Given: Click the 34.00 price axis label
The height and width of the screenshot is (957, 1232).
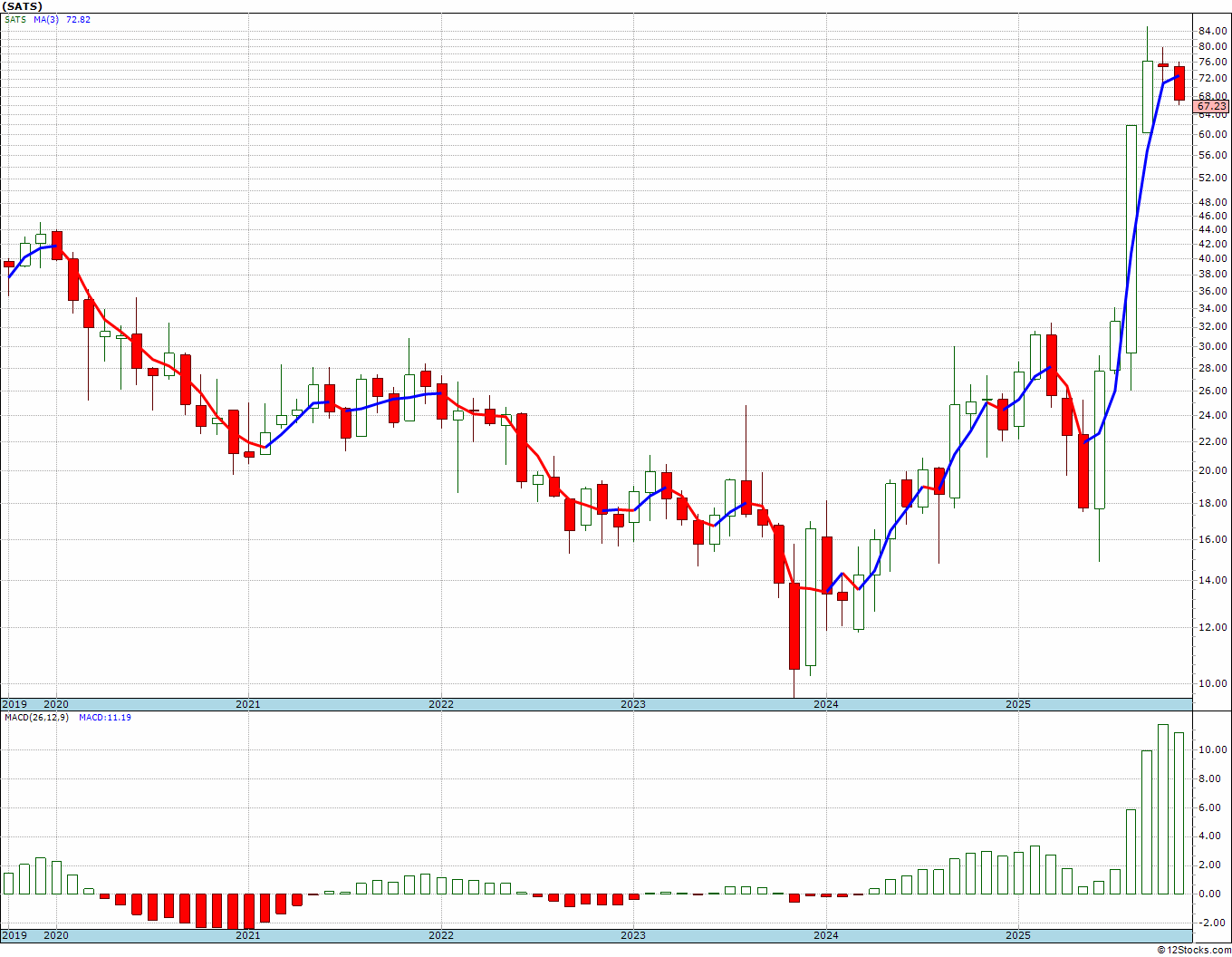Looking at the screenshot, I should pyautogui.click(x=1212, y=309).
